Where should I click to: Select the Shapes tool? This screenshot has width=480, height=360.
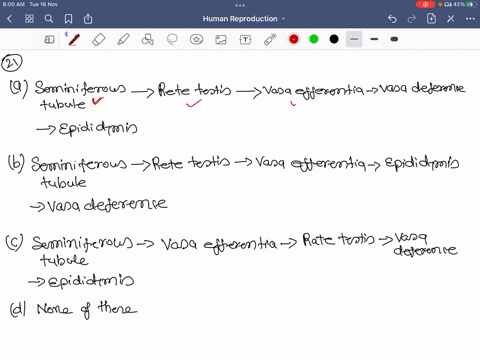click(148, 39)
